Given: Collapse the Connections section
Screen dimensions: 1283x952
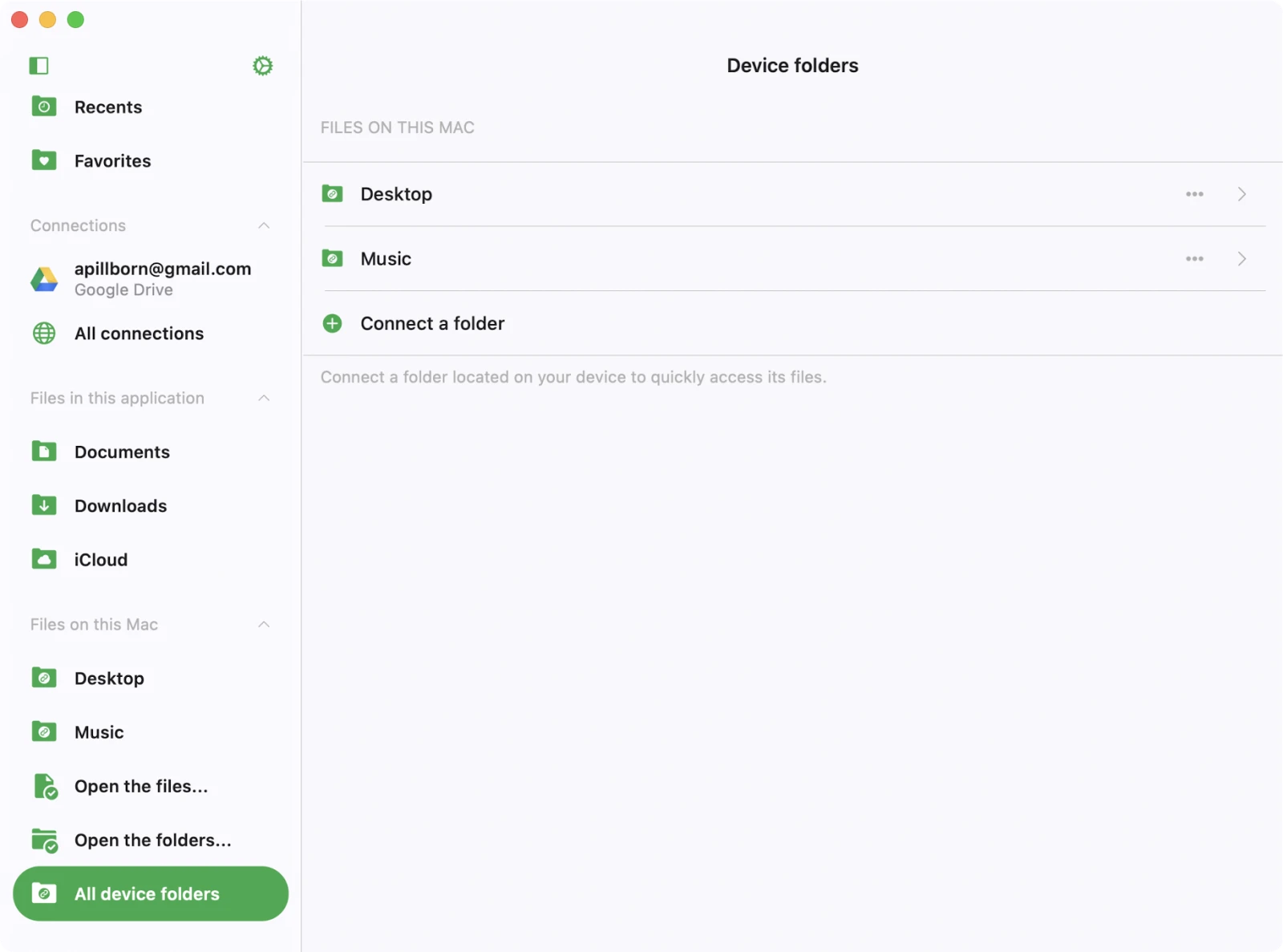Looking at the screenshot, I should pos(264,225).
